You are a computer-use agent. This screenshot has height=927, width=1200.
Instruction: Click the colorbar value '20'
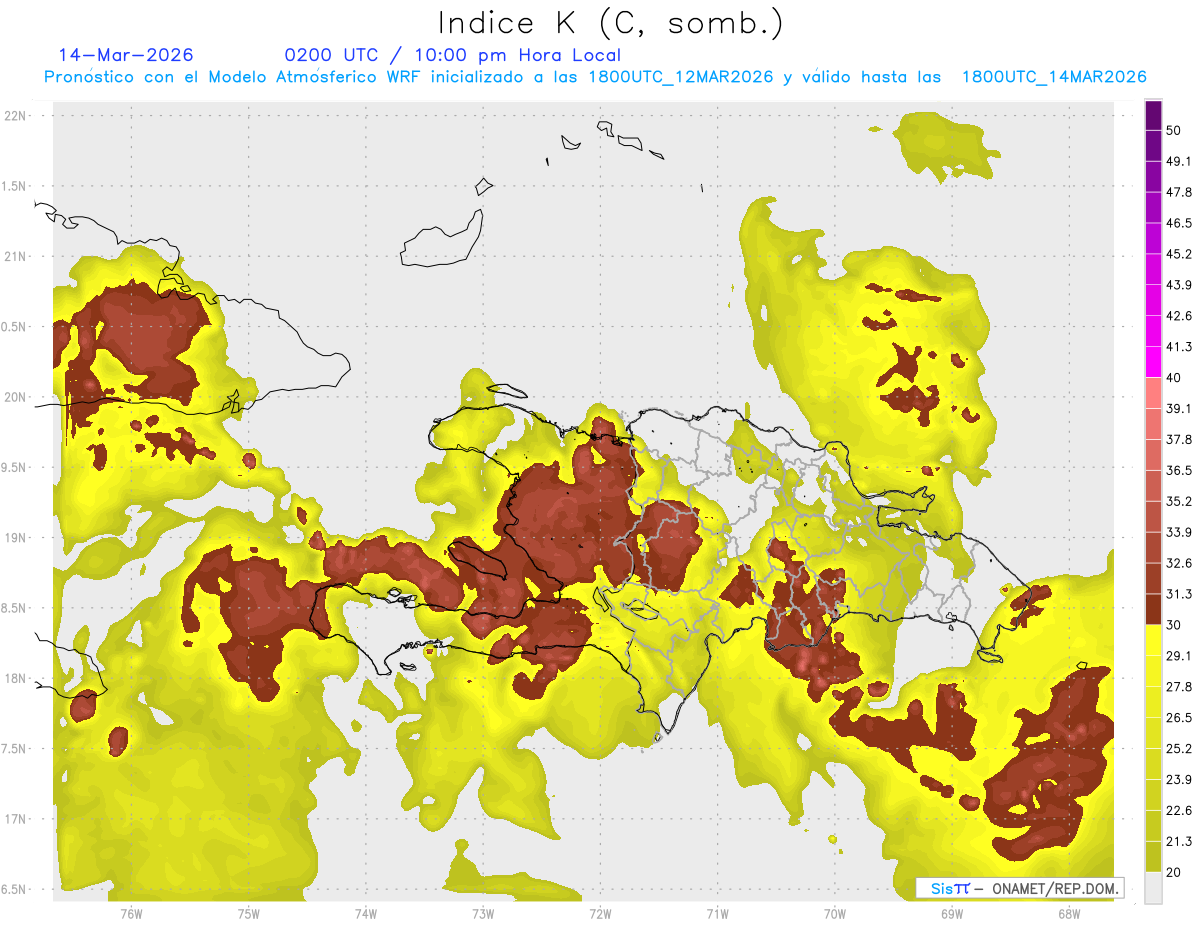pyautogui.click(x=1175, y=872)
